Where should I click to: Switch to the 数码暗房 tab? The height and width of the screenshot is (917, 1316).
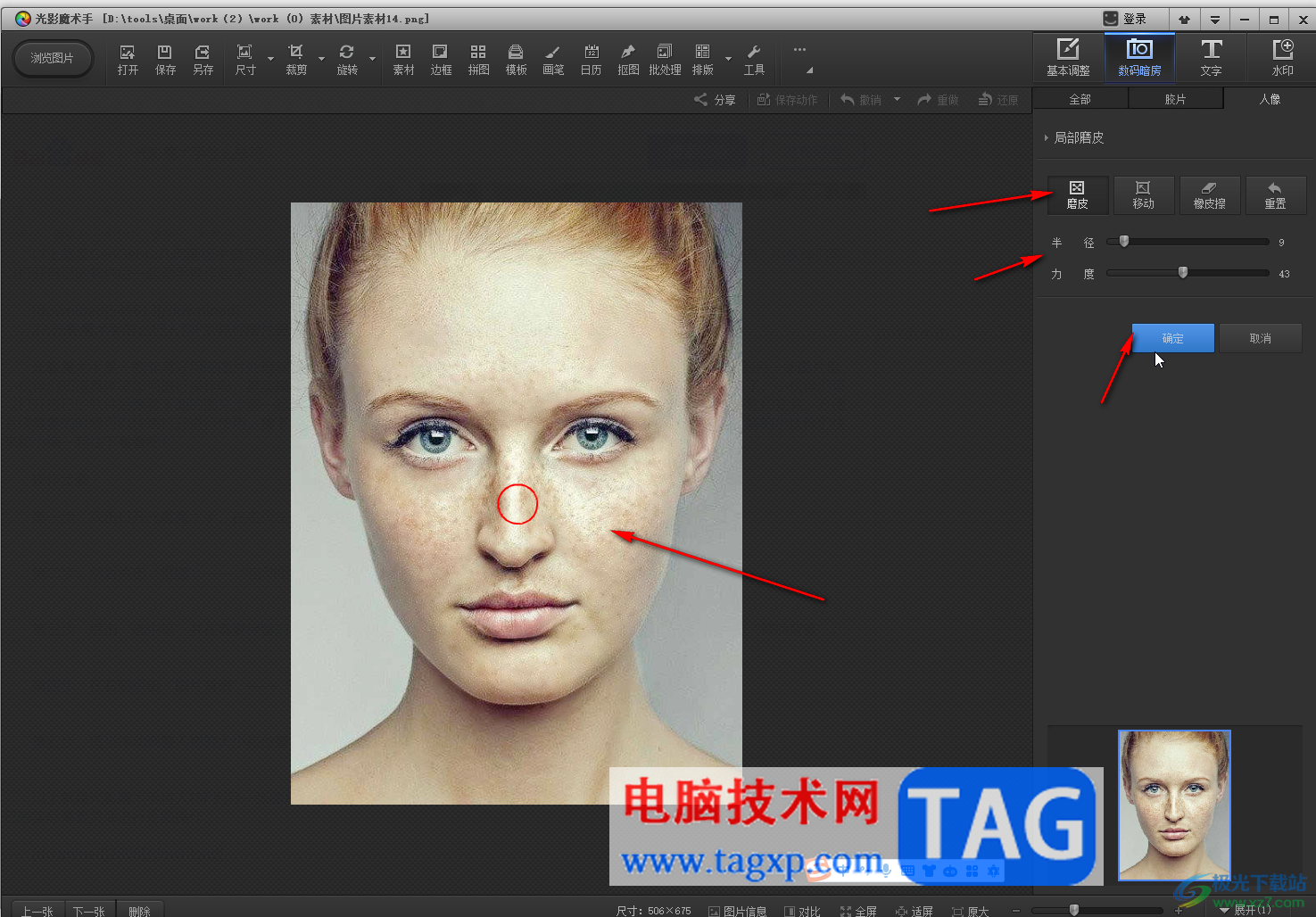tap(1139, 57)
